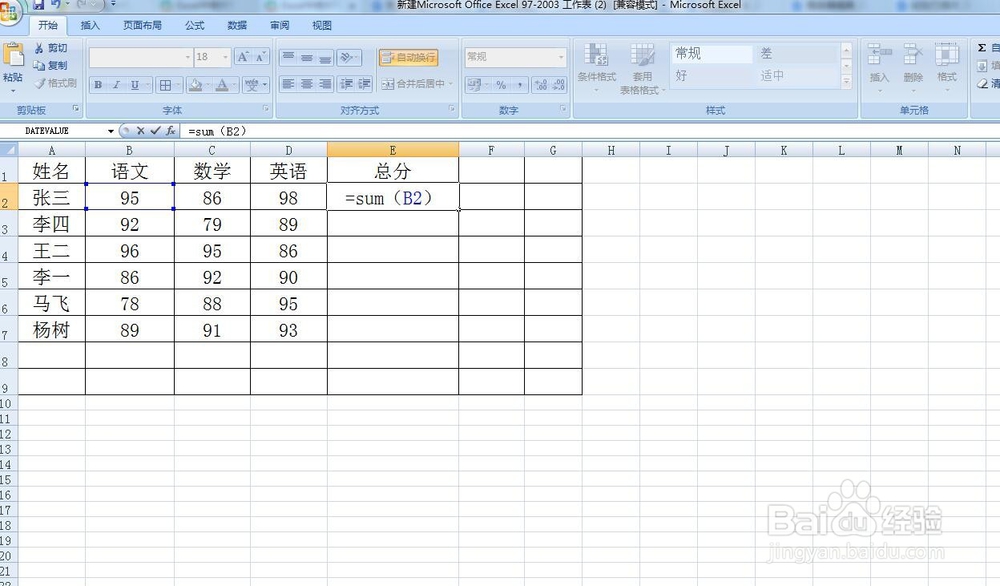Select the 适中 cell style

point(797,75)
